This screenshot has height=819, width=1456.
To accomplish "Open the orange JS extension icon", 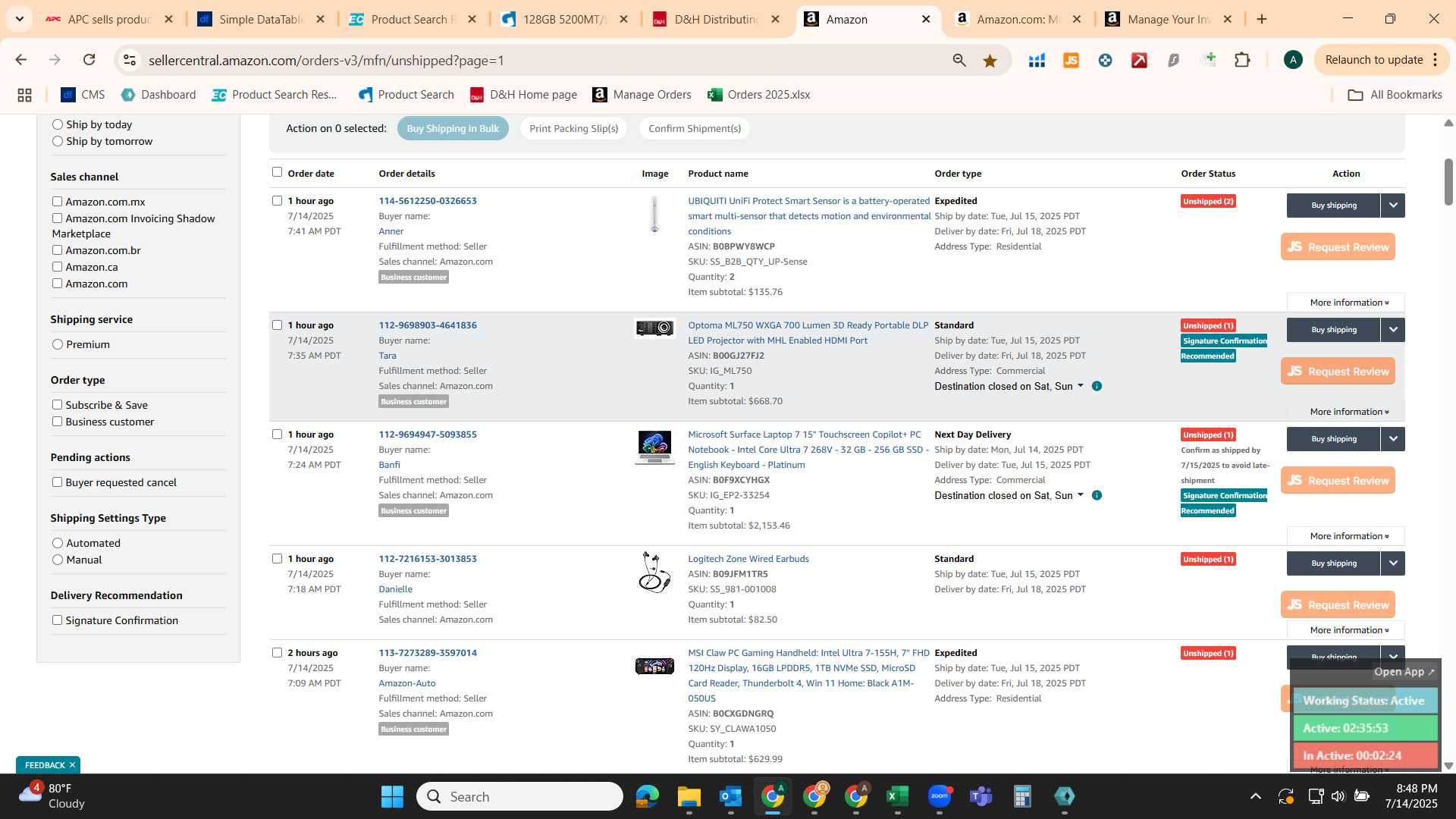I will click(x=1071, y=61).
